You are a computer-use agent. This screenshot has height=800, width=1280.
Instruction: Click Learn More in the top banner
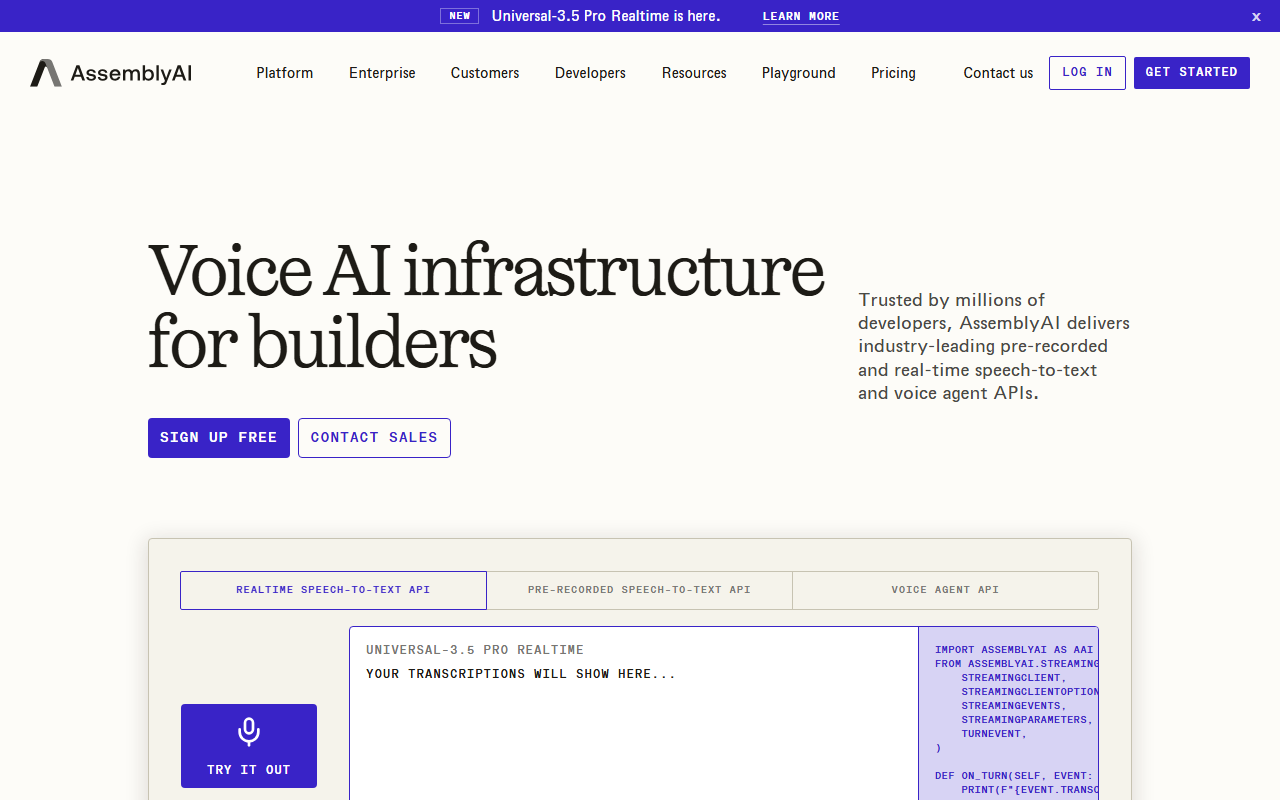pyautogui.click(x=801, y=16)
